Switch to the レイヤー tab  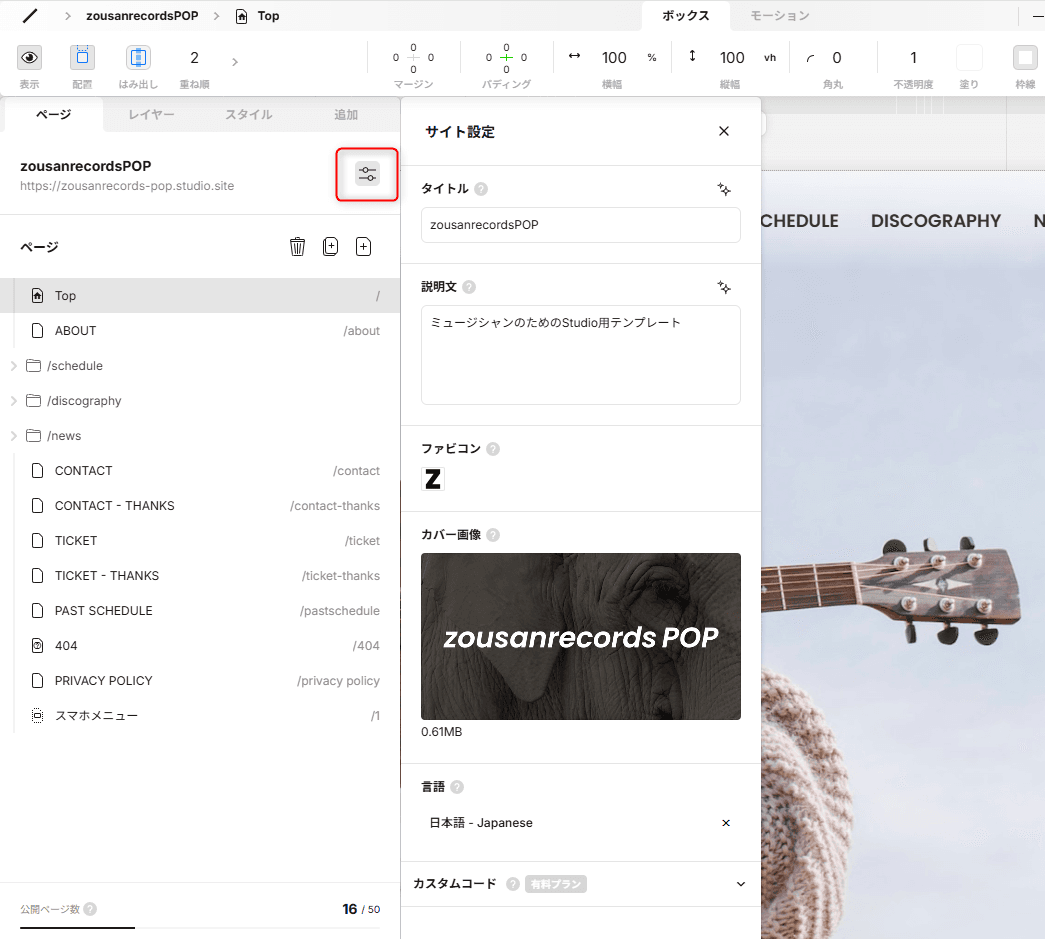tap(151, 115)
